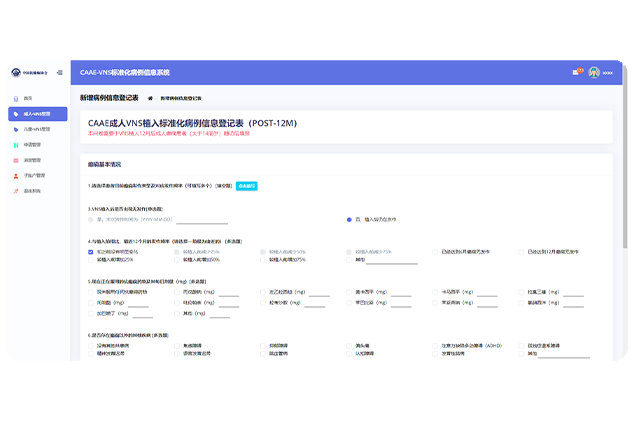The width and height of the screenshot is (633, 421).
Task: Check 拉考沙胺 (mg) checkbox
Action: tap(263, 303)
